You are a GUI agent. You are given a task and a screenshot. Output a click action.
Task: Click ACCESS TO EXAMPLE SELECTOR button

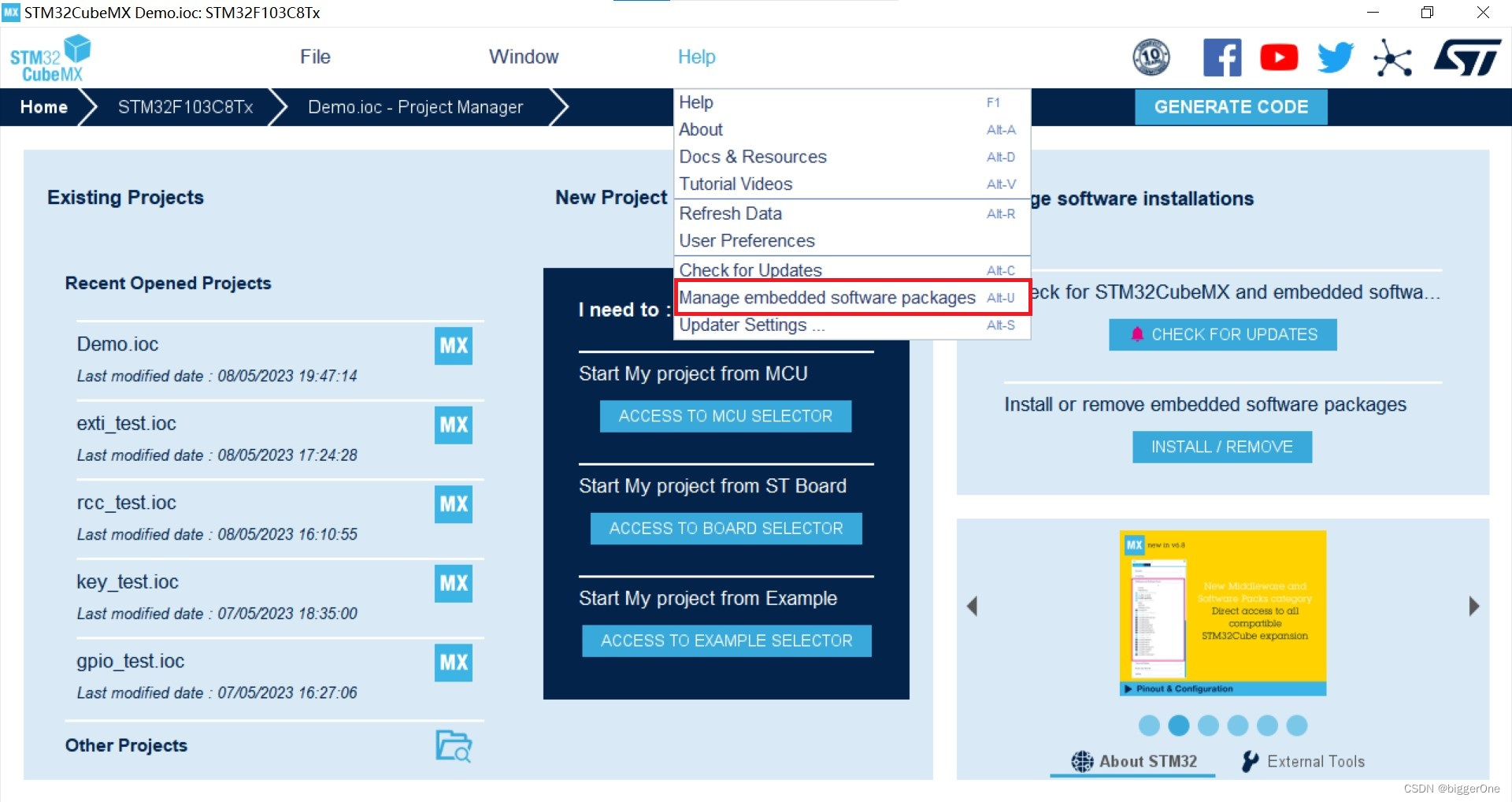(727, 640)
